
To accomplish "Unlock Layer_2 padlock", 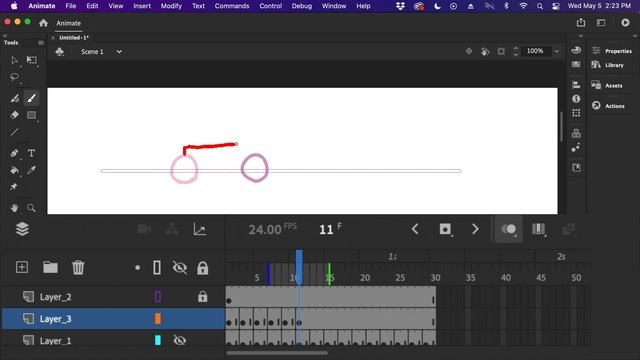I will click(202, 297).
